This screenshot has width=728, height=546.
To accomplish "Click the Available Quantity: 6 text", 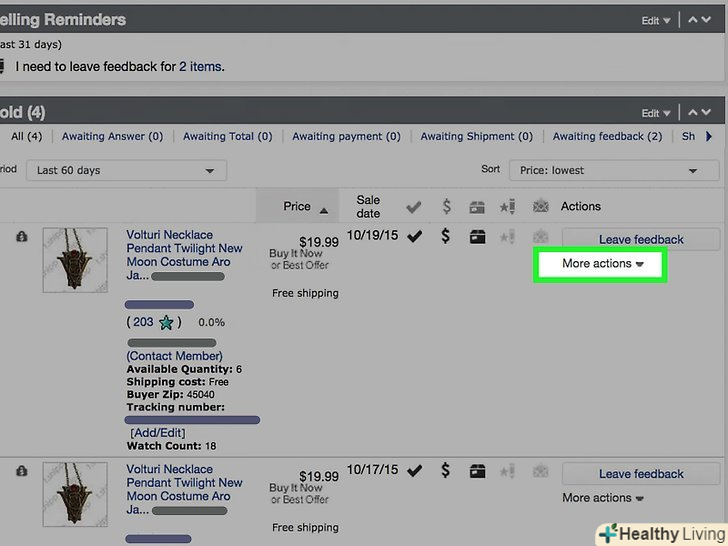I will (184, 370).
